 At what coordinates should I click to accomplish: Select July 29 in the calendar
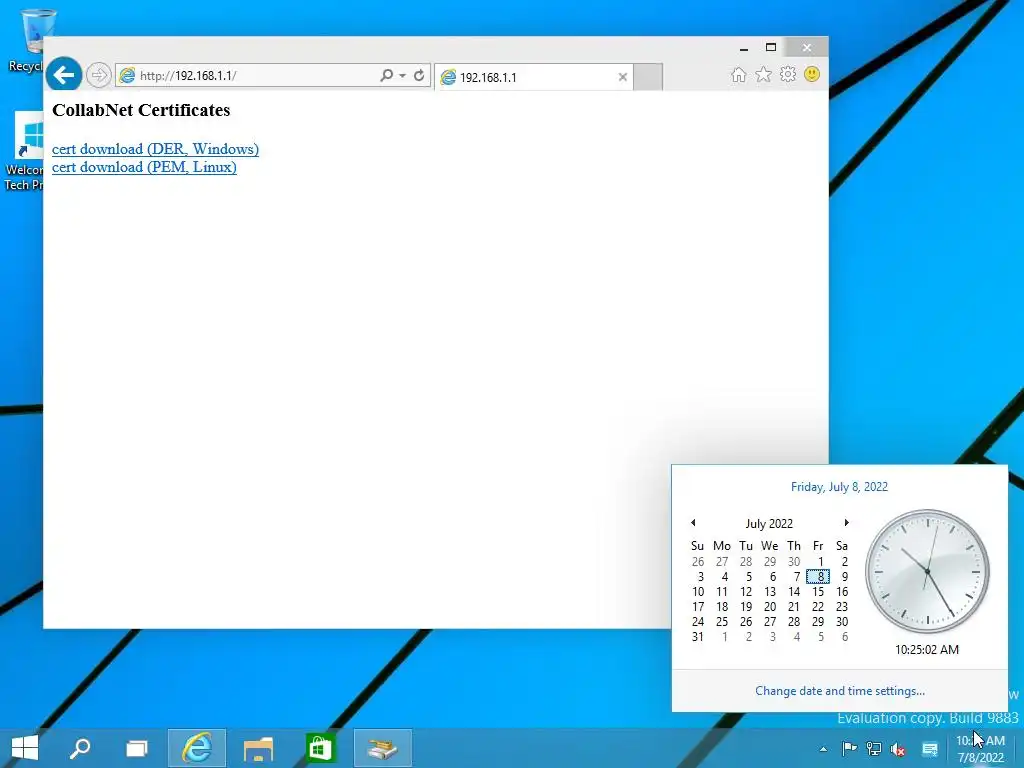818,622
